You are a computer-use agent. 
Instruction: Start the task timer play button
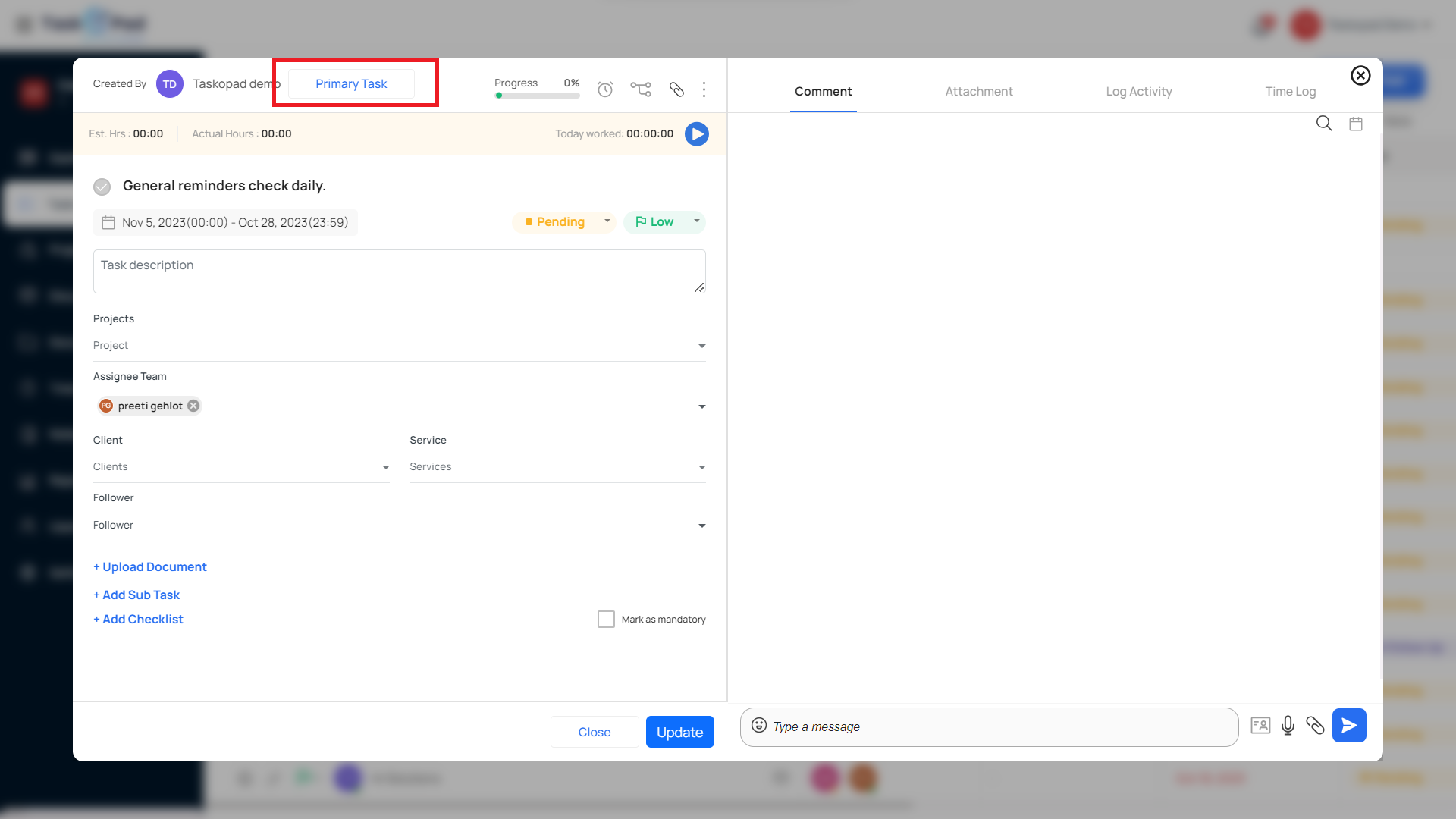696,134
